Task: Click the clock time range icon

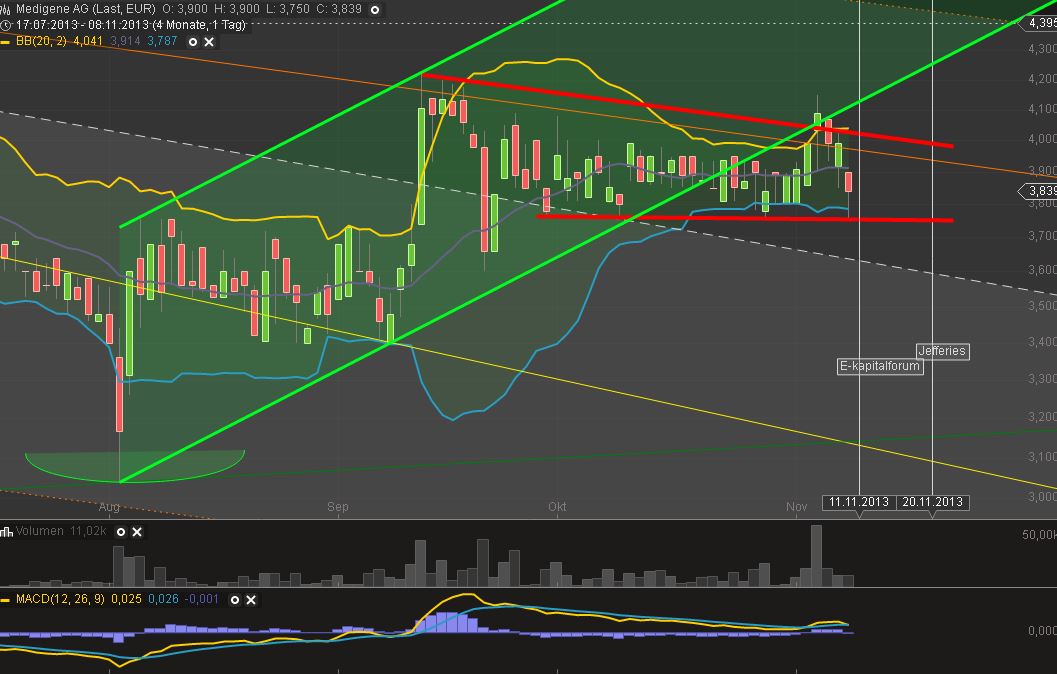Action: click(5, 25)
